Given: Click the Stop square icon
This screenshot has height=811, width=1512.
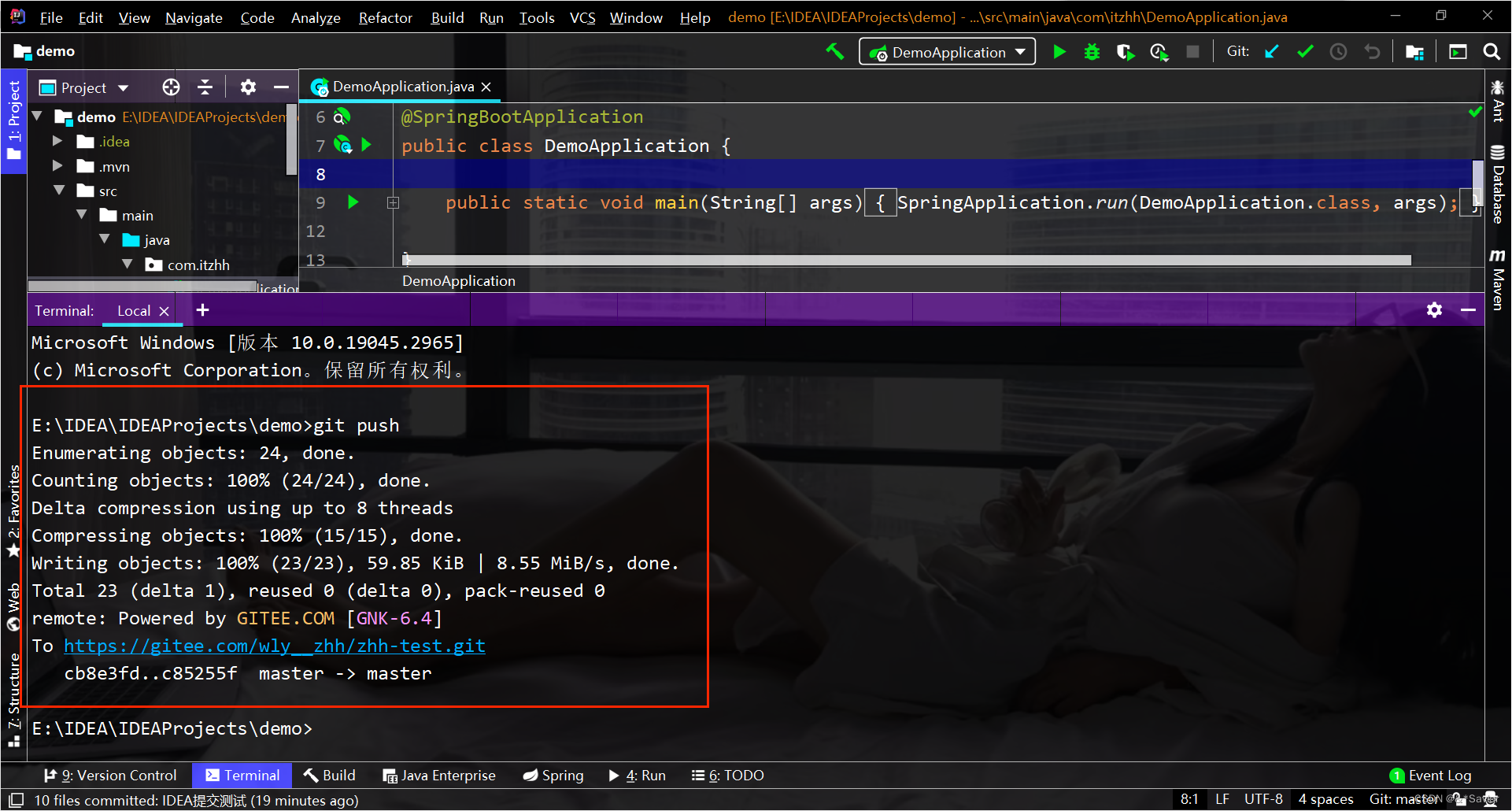Looking at the screenshot, I should click(x=1193, y=52).
